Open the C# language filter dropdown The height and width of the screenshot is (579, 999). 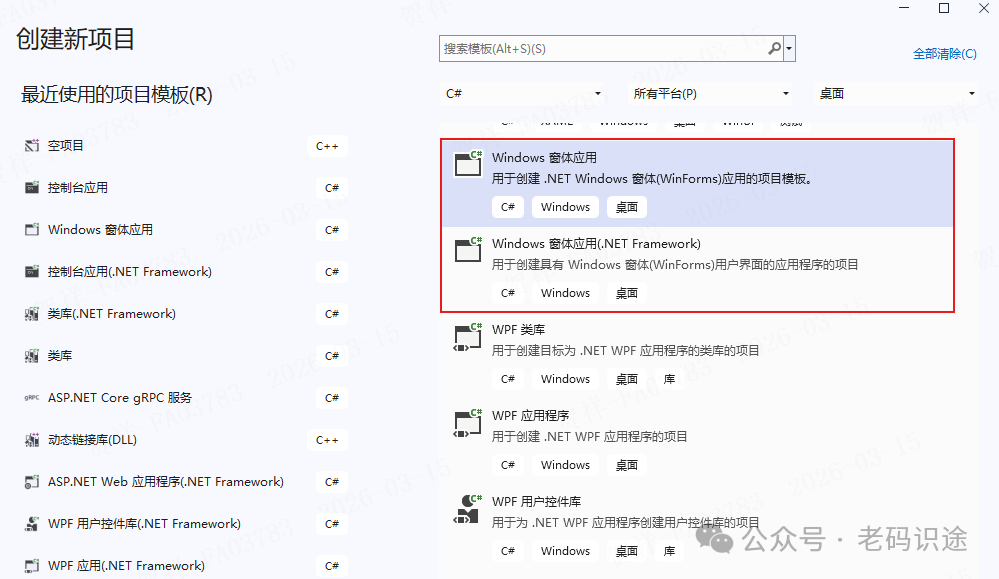tap(523, 93)
